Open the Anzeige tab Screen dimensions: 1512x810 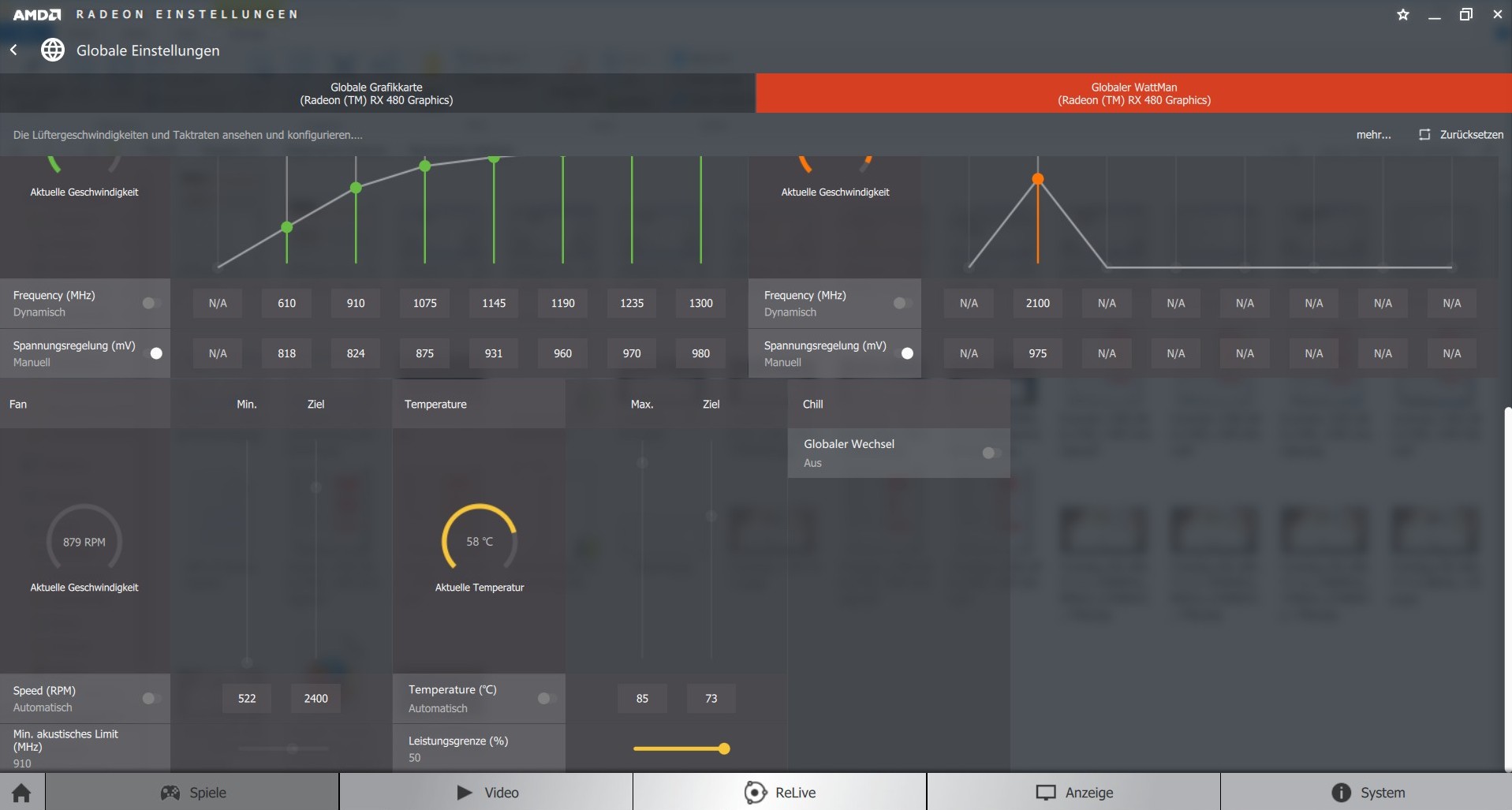1073,792
